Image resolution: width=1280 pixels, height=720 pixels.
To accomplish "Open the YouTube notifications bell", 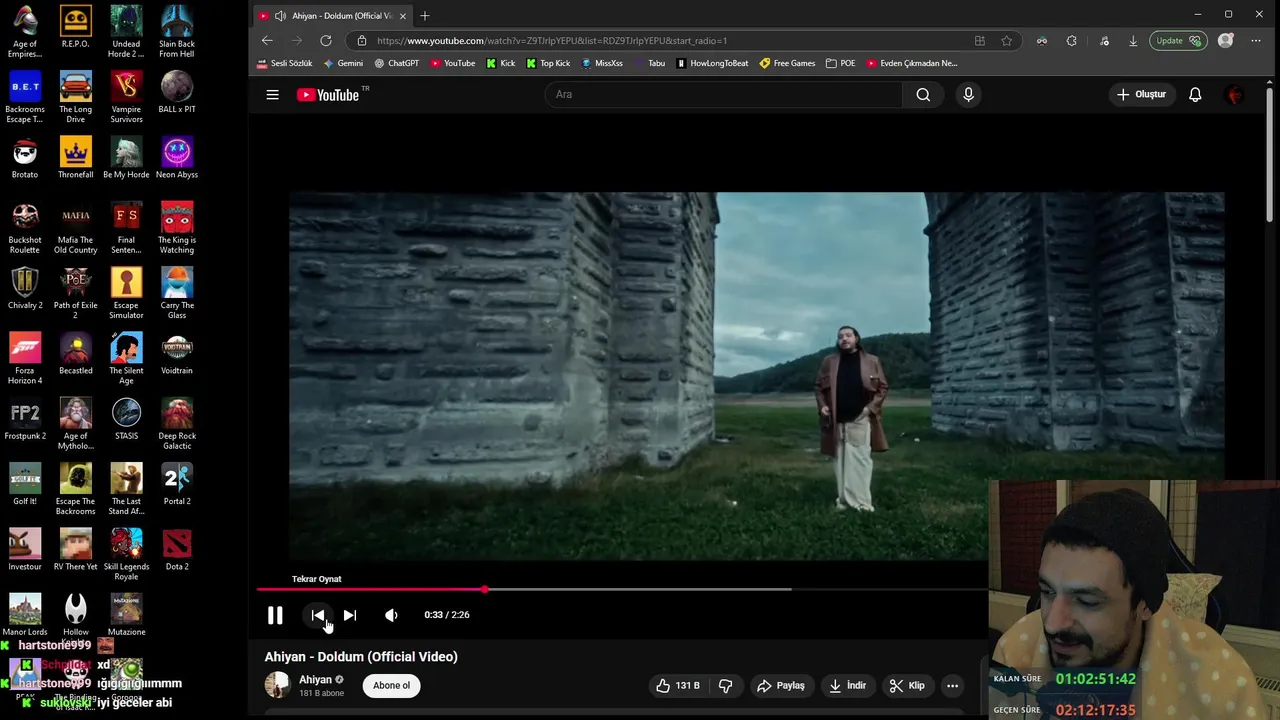I will click(1195, 94).
